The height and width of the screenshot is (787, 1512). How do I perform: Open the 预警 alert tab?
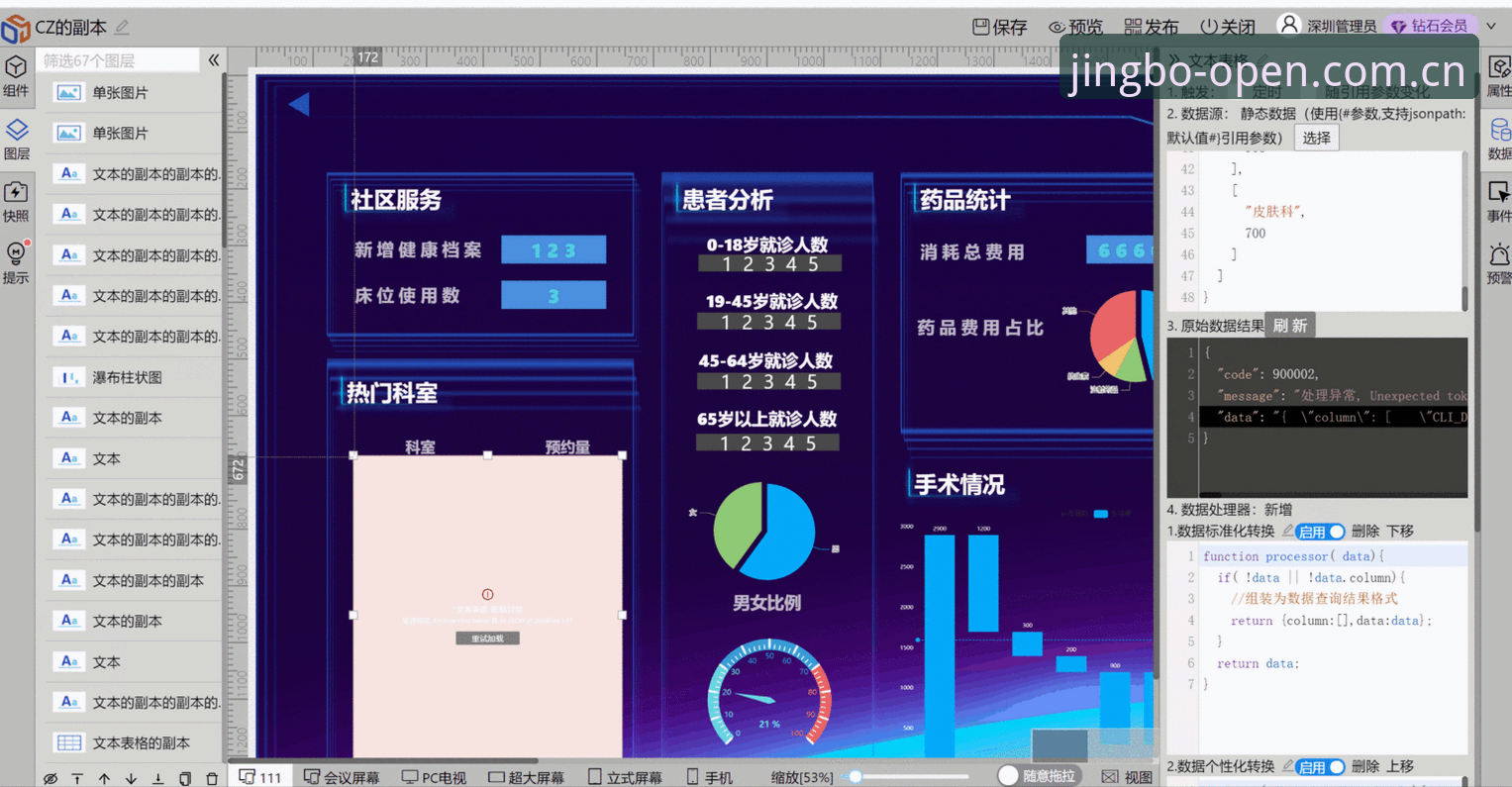(1499, 263)
